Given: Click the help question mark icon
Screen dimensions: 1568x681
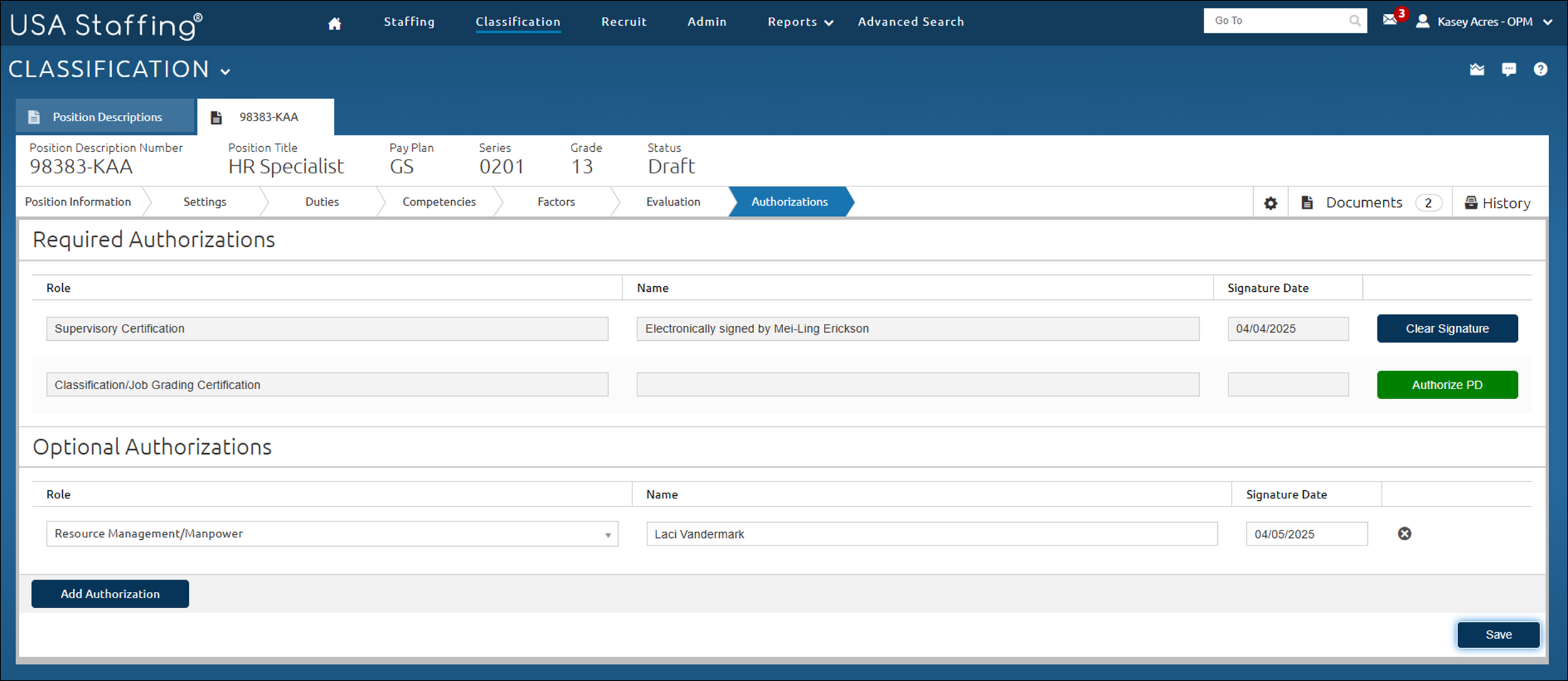Looking at the screenshot, I should [x=1541, y=69].
